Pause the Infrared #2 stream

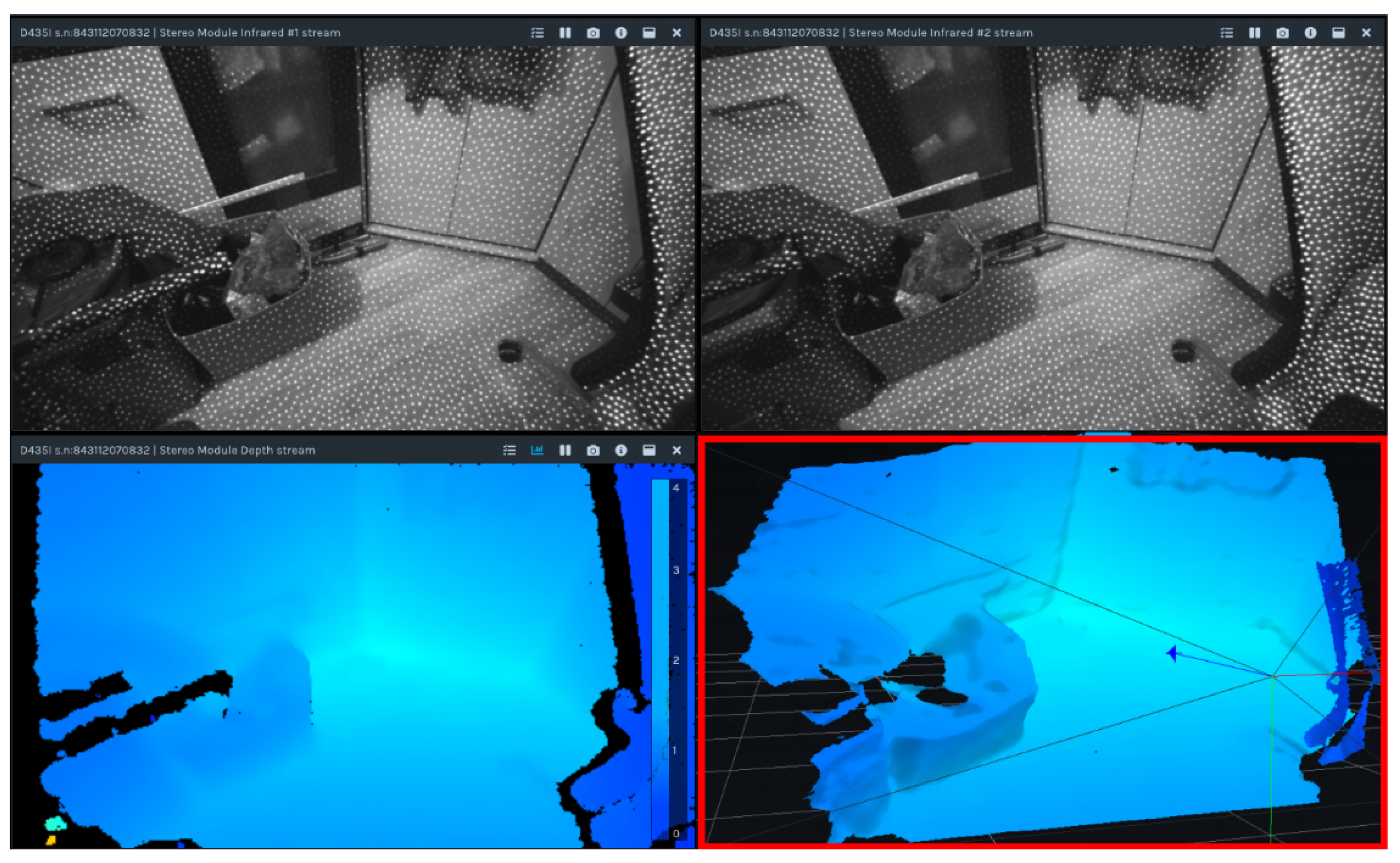pos(1254,33)
